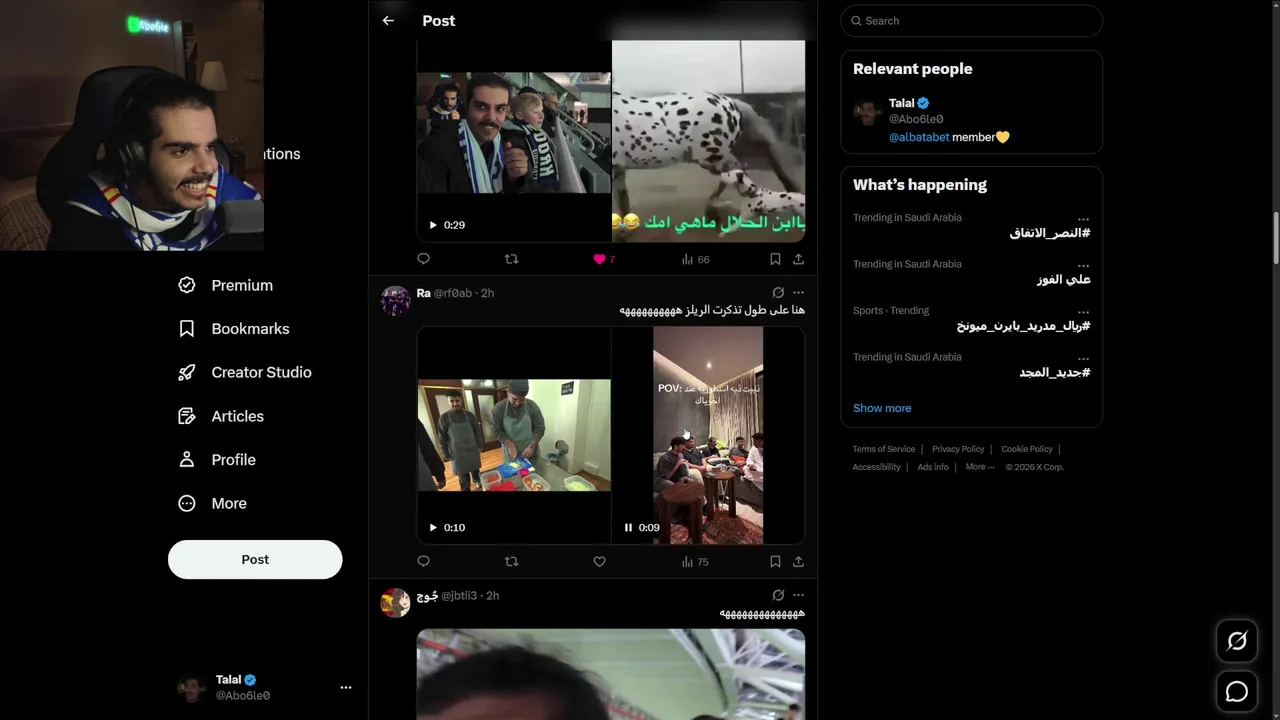Viewport: 1280px width, 720px height.
Task: Like Ra's post
Action: point(599,562)
